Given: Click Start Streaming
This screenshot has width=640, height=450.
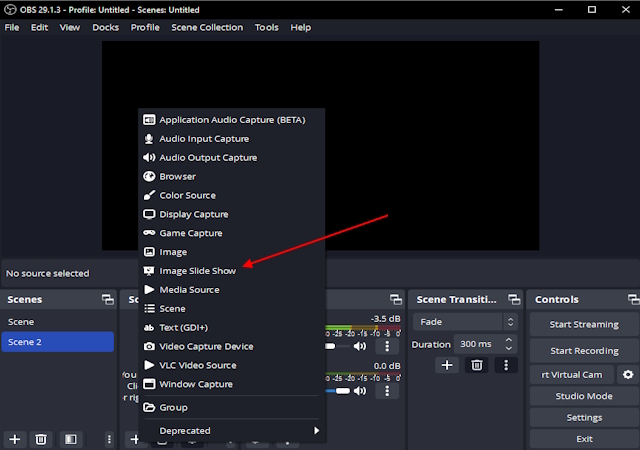Looking at the screenshot, I should [x=584, y=324].
